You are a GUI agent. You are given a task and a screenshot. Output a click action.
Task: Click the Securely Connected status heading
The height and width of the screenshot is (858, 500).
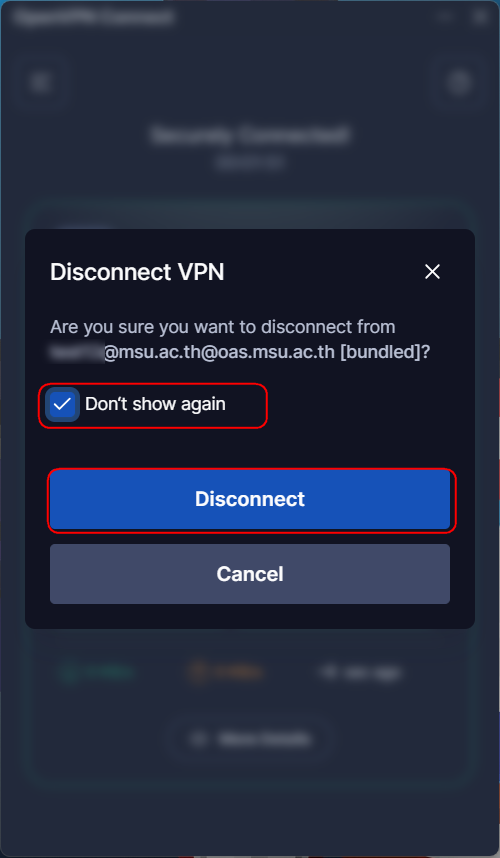point(250,135)
